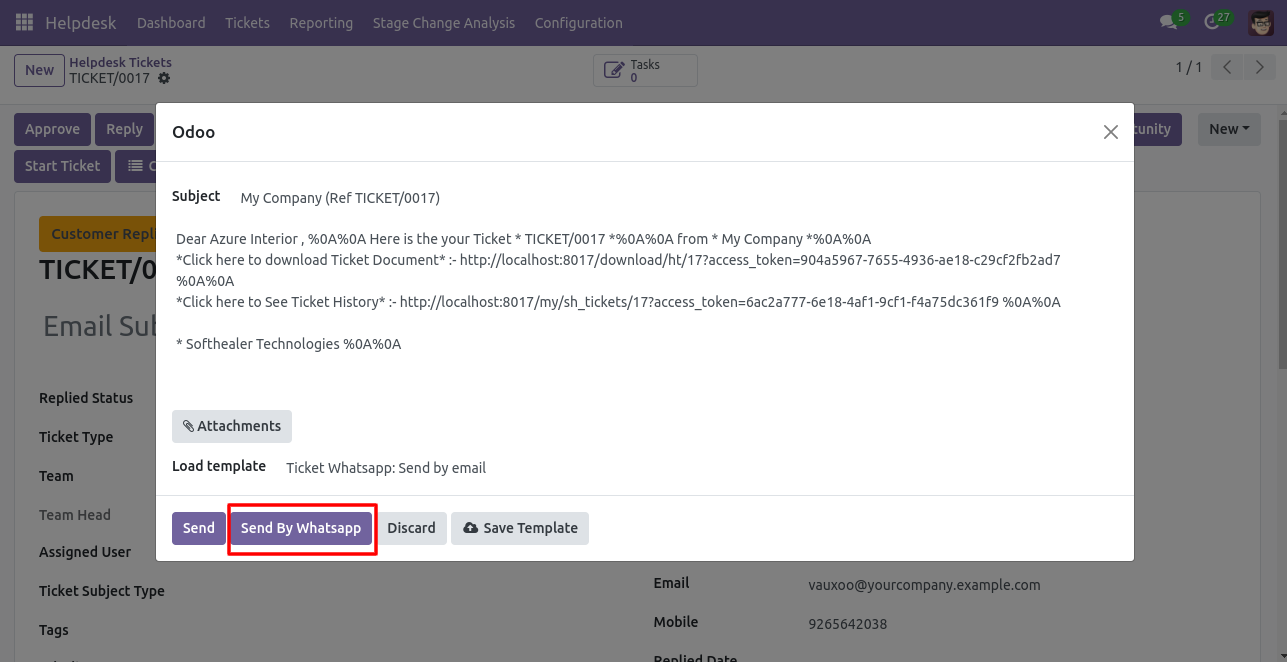
Task: Create a new ticket with New button
Action: (x=40, y=70)
